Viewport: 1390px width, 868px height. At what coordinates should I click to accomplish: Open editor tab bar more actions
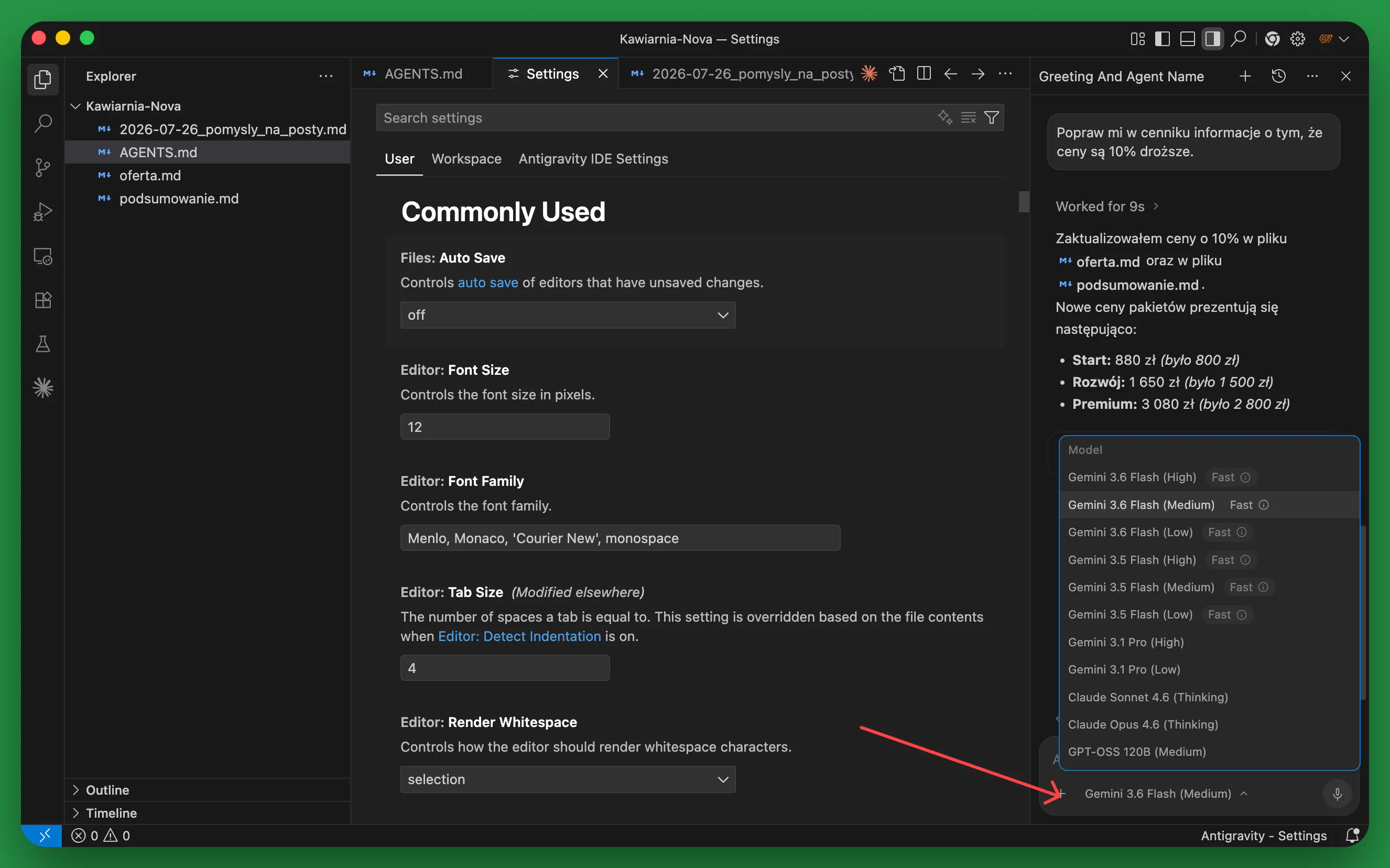pyautogui.click(x=1005, y=73)
